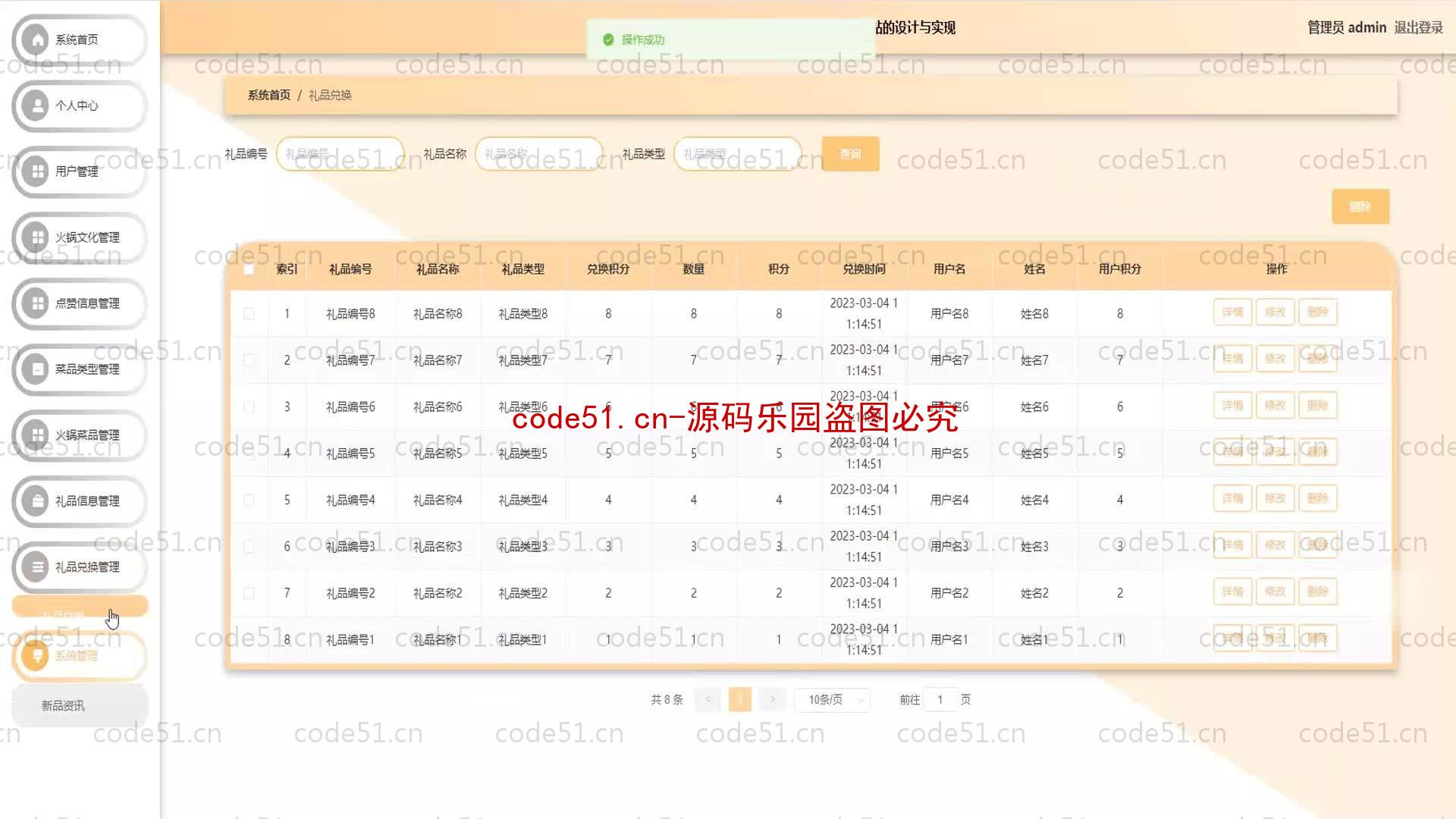
Task: Open the 10条/页 page size dropdown
Action: point(832,700)
